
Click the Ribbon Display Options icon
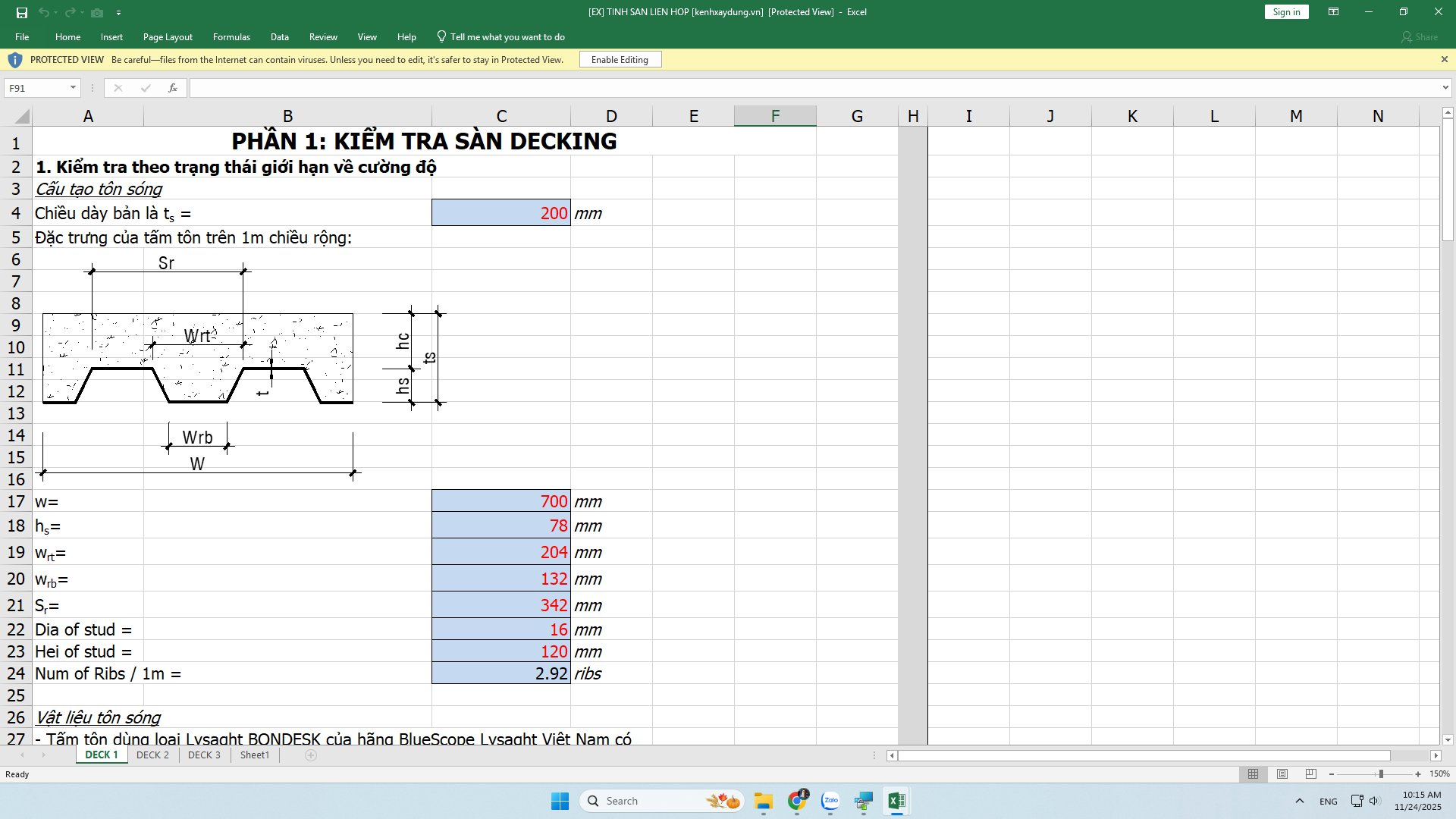point(1333,12)
